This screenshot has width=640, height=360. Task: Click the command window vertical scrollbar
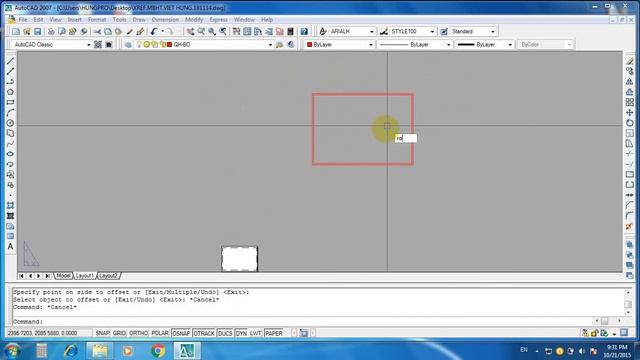628,302
